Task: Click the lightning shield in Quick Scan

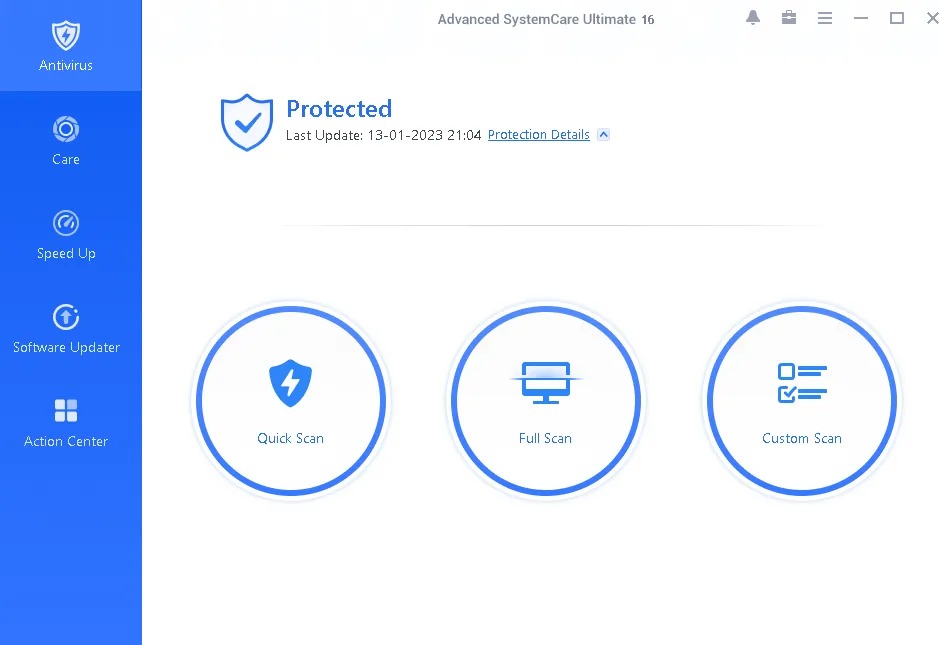Action: [290, 383]
